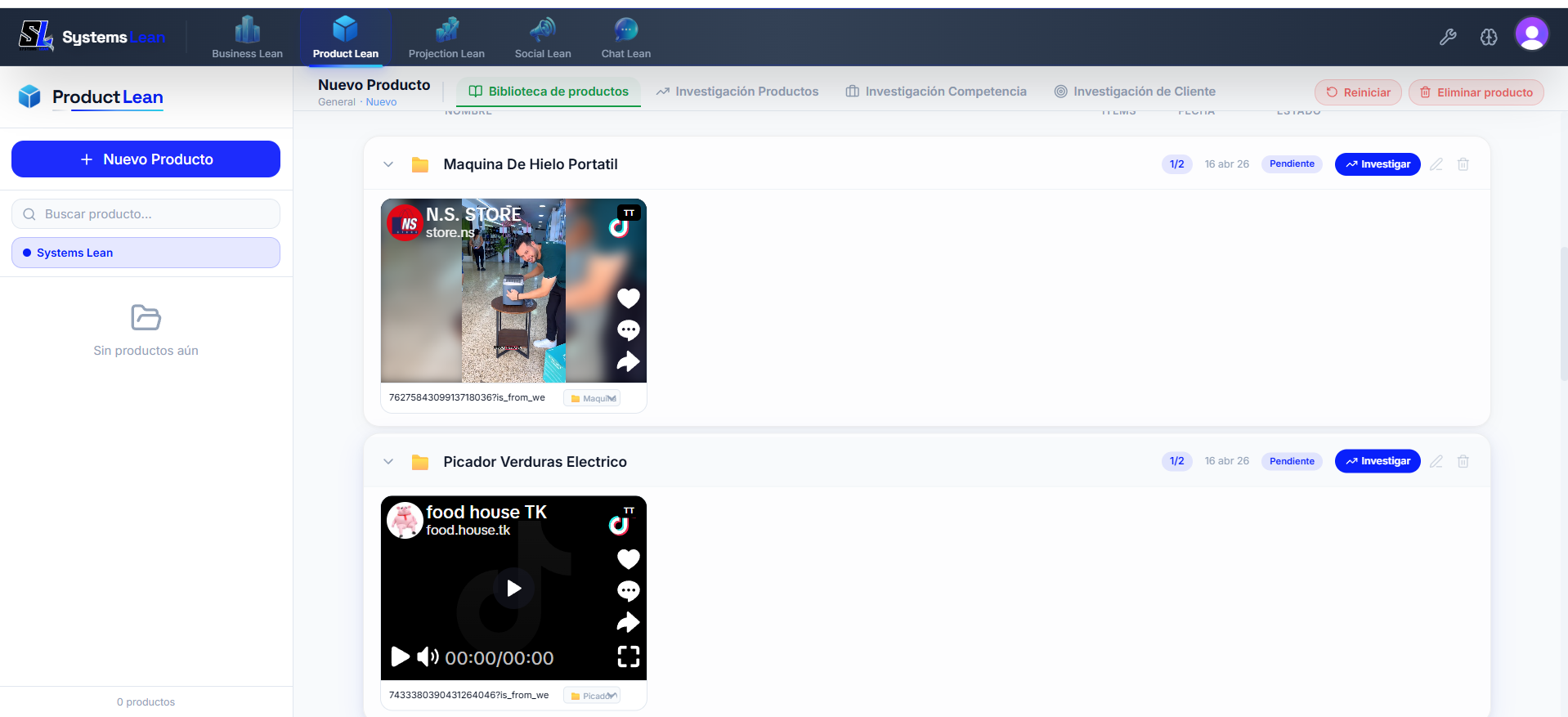The height and width of the screenshot is (717, 1568).
Task: Click the Maquina De Hielo Portatil title
Action: [x=531, y=164]
